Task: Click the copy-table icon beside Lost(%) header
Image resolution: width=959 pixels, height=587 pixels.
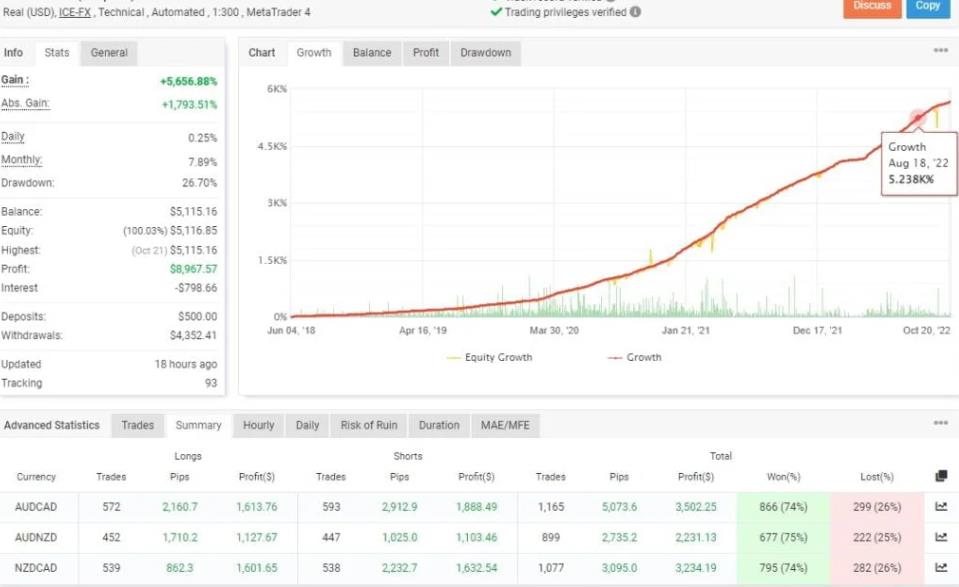Action: tap(940, 477)
